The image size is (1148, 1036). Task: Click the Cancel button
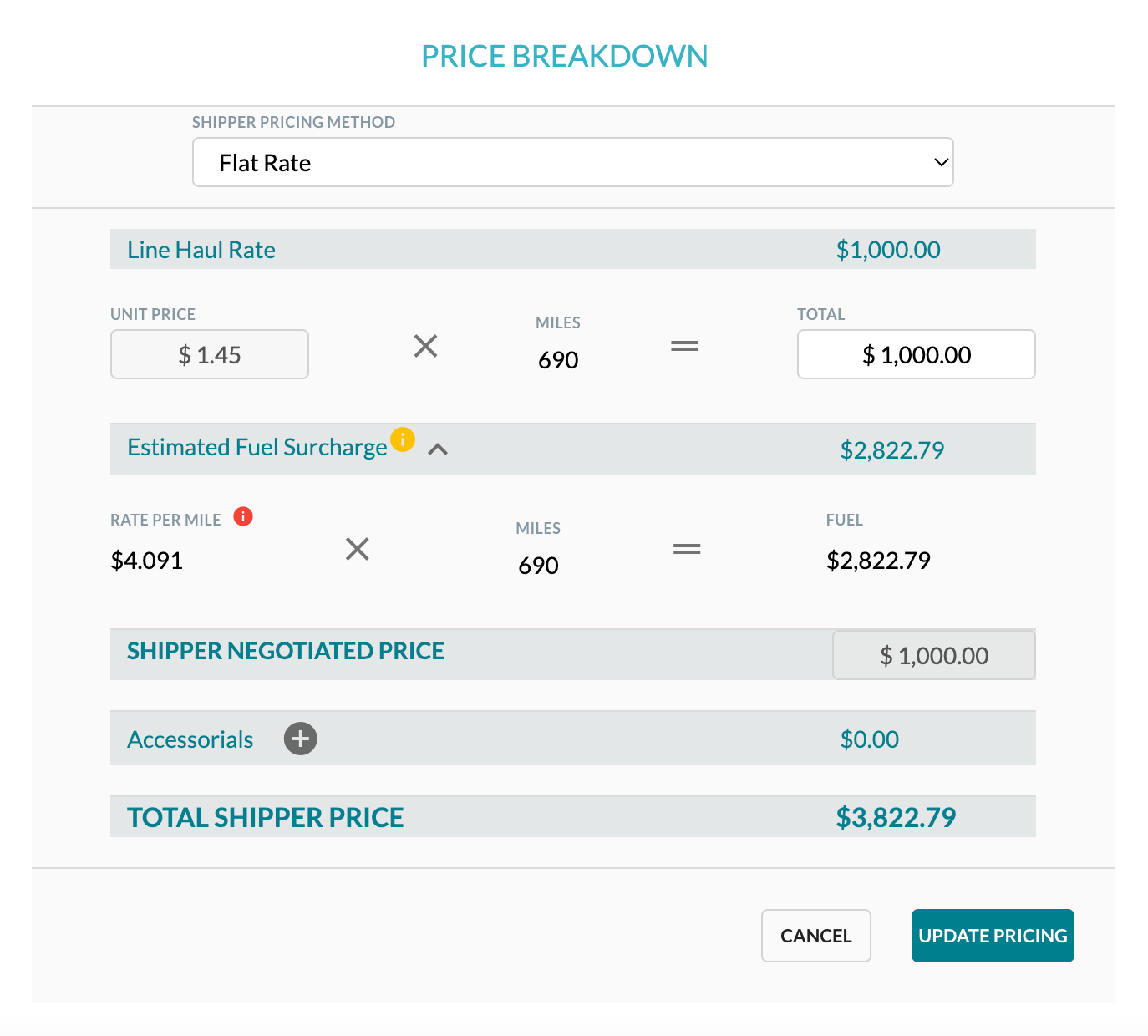[815, 936]
